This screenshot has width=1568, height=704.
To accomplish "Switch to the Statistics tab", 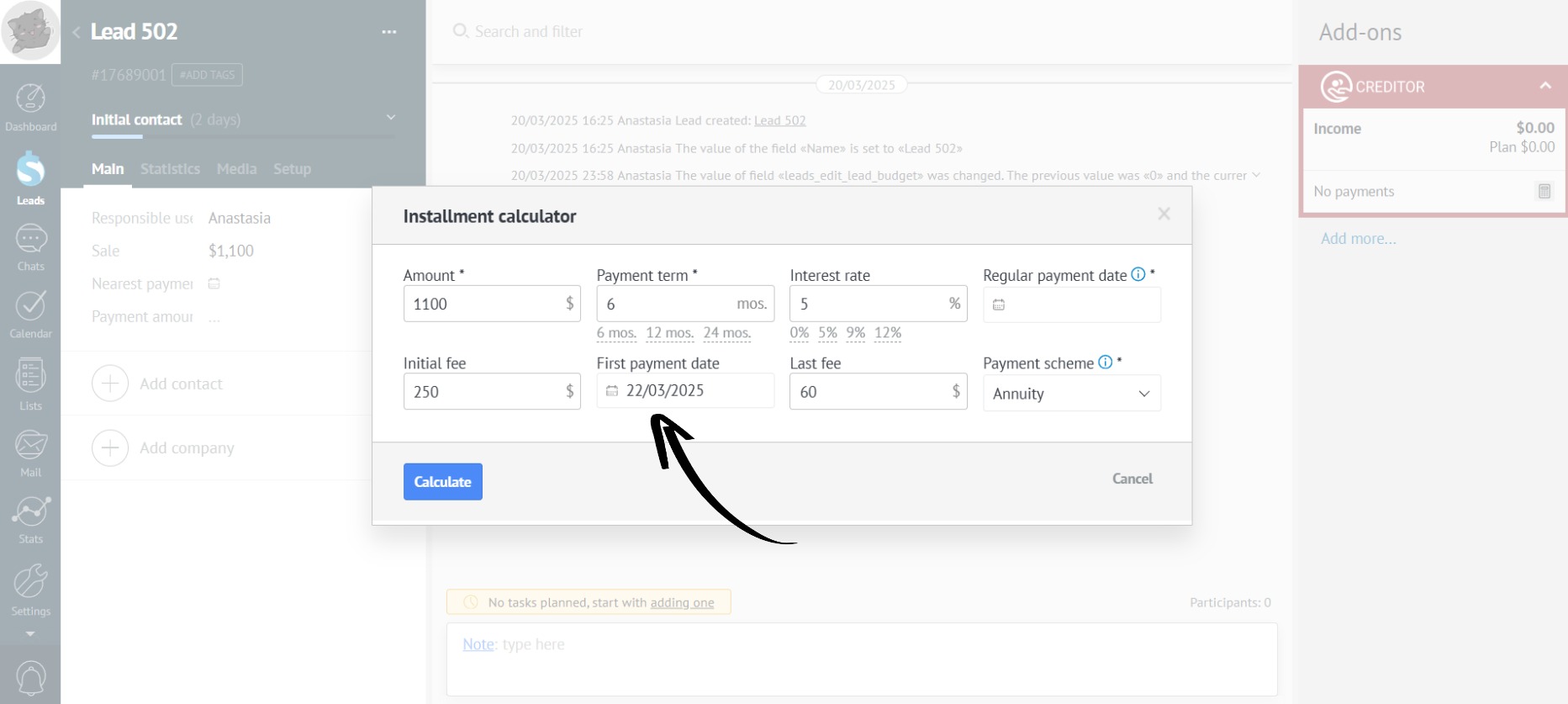I will (x=170, y=169).
